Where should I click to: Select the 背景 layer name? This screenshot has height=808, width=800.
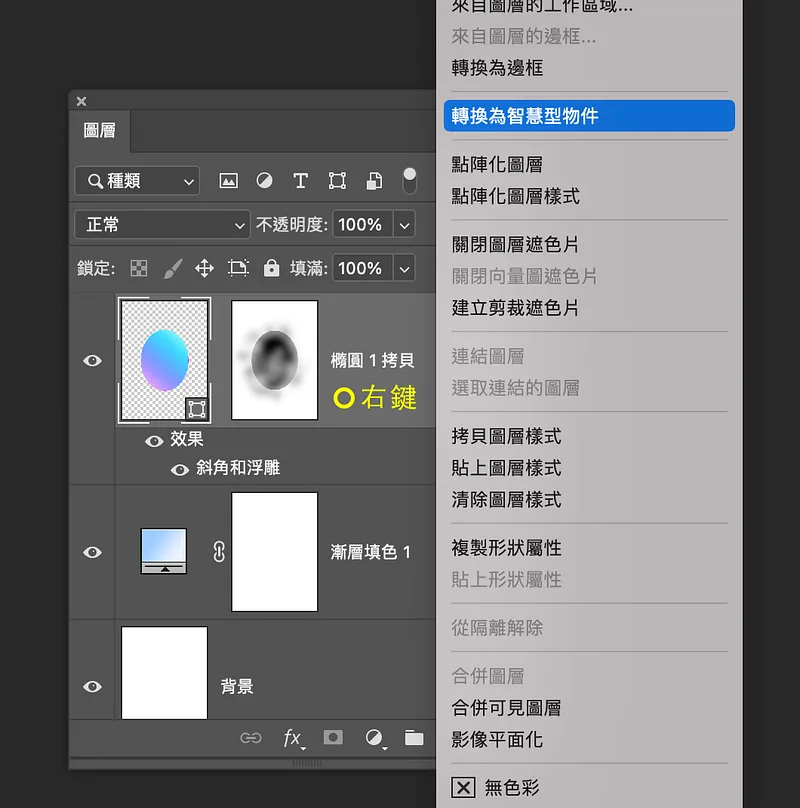point(237,686)
